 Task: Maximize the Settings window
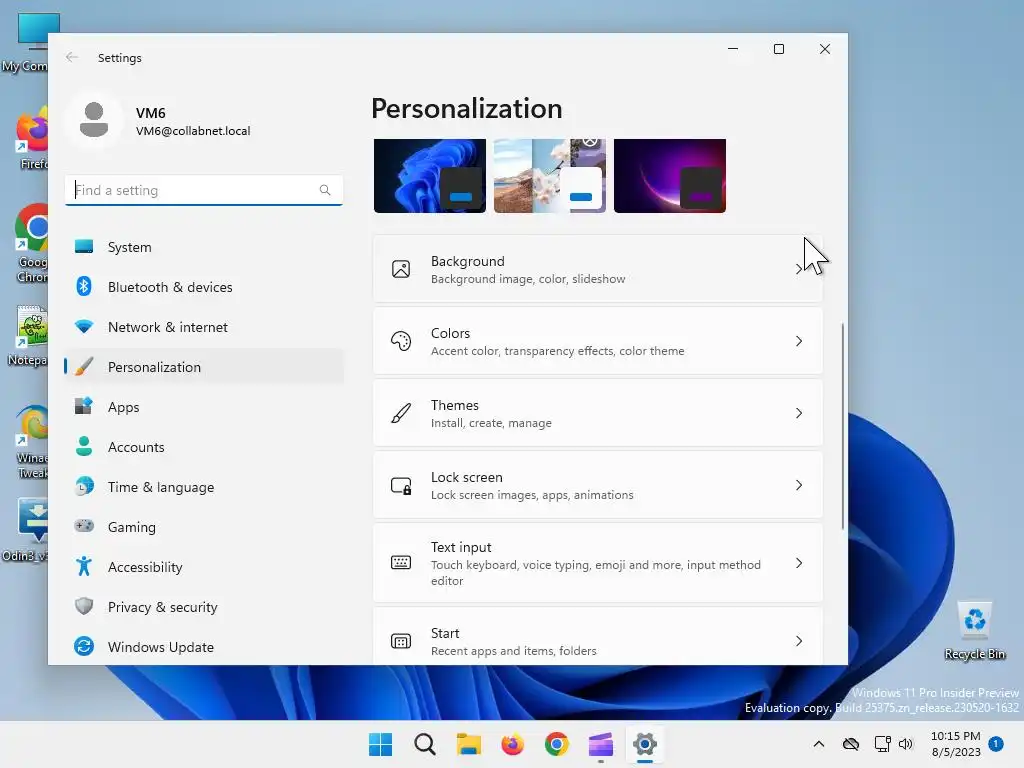778,49
